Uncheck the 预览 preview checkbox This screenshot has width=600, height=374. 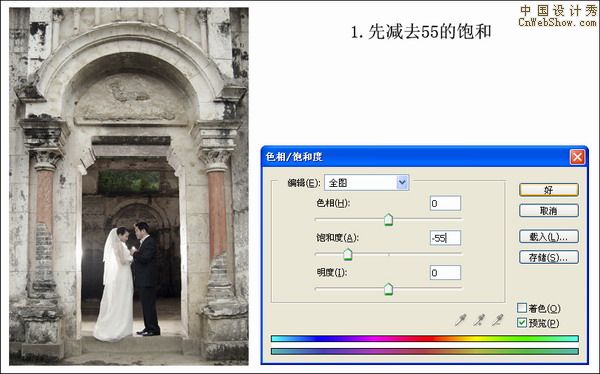522,323
